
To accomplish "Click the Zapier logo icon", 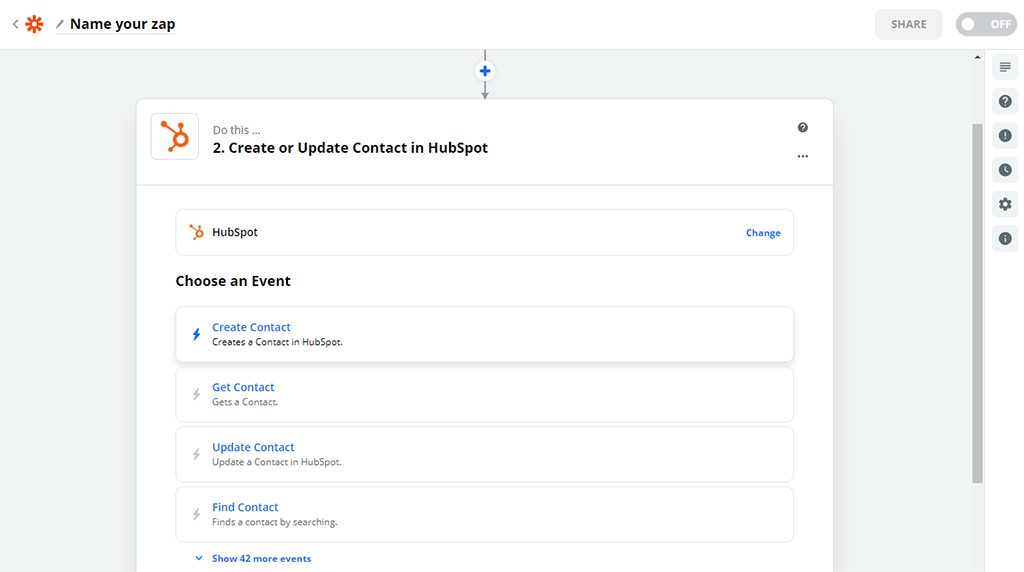I will point(34,24).
